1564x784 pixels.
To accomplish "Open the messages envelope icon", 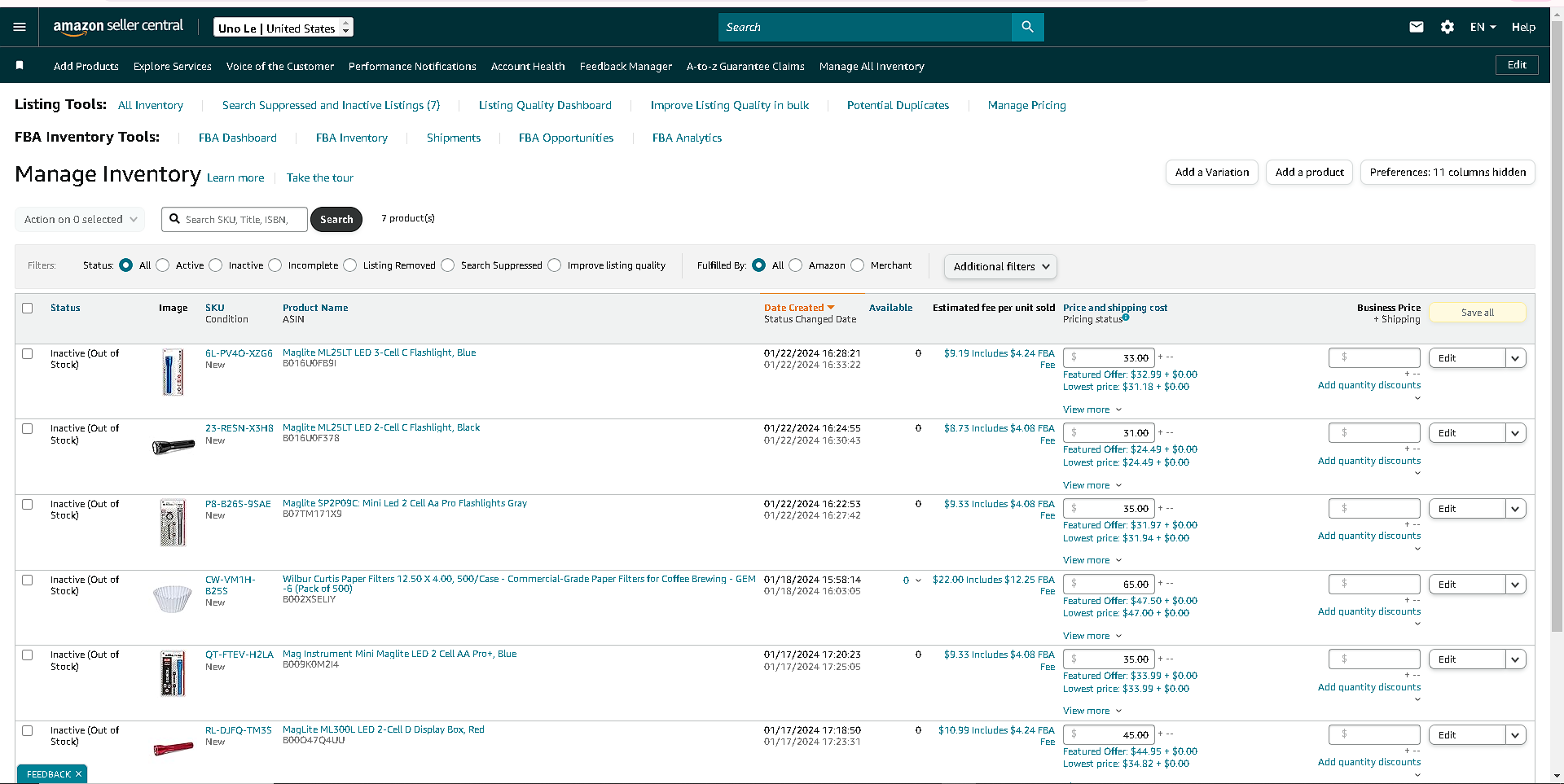I will [x=1417, y=27].
